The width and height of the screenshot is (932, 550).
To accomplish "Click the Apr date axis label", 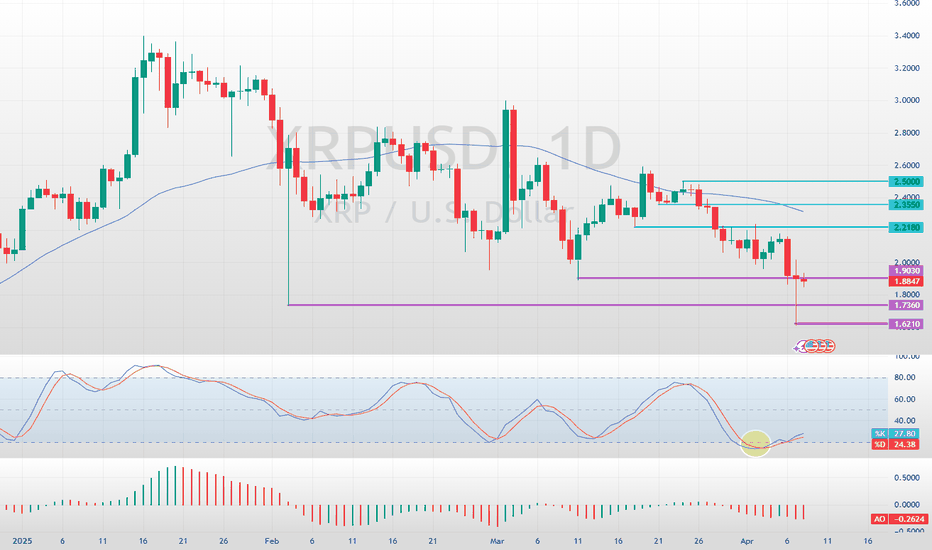I will (x=747, y=541).
